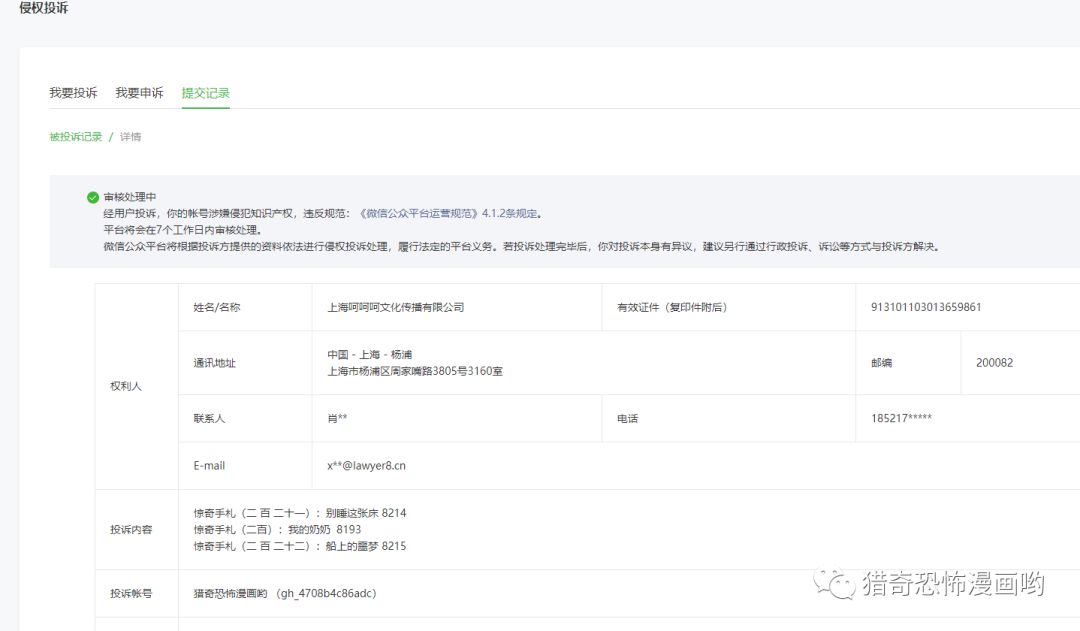The image size is (1080, 631).
Task: Click the 联系人 field label
Action: [x=209, y=419]
